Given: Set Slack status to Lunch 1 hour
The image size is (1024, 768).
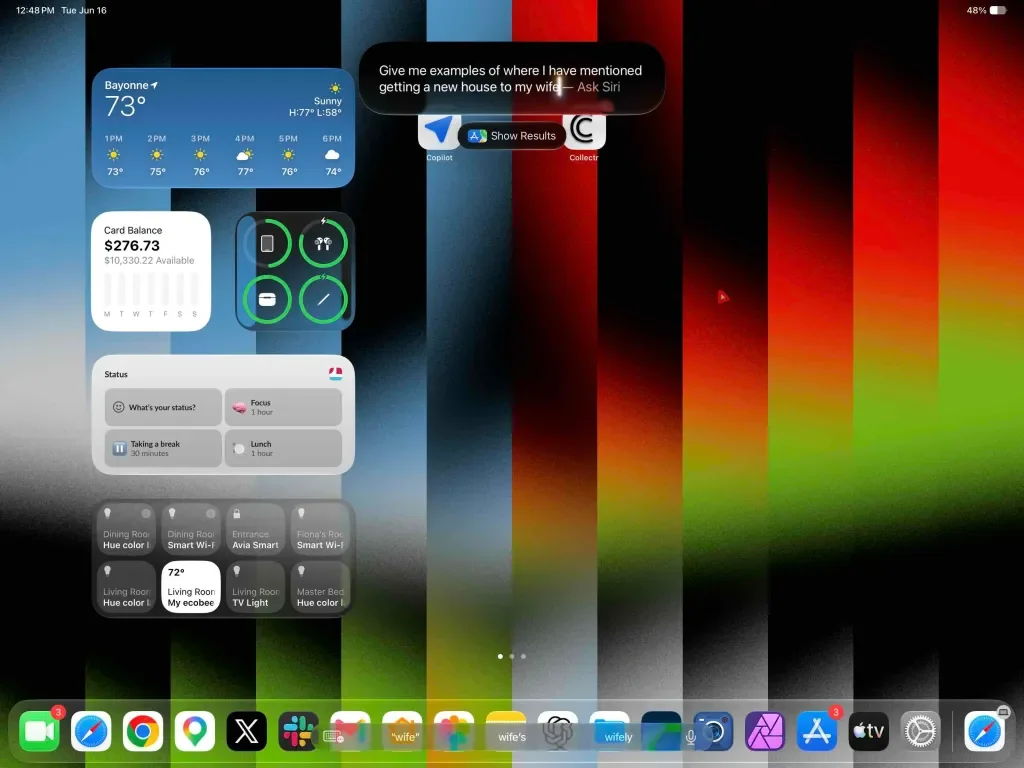Looking at the screenshot, I should click(283, 448).
